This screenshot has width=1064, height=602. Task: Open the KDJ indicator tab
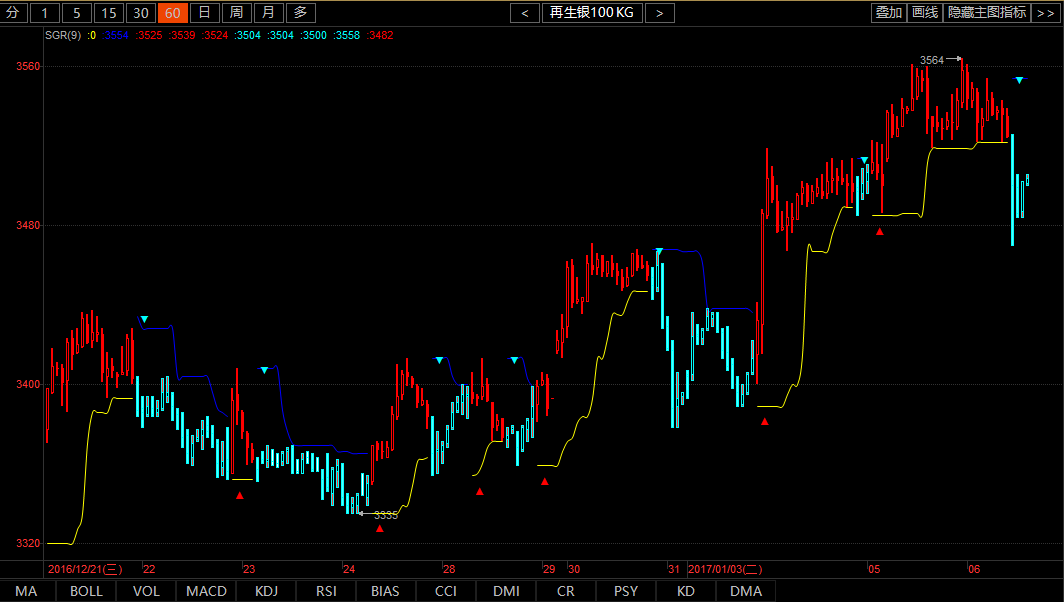(266, 591)
